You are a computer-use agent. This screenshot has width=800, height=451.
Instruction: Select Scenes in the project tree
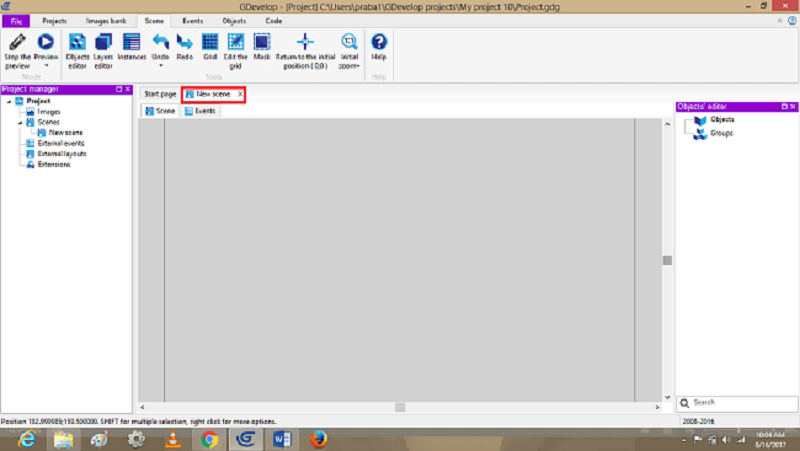click(48, 122)
